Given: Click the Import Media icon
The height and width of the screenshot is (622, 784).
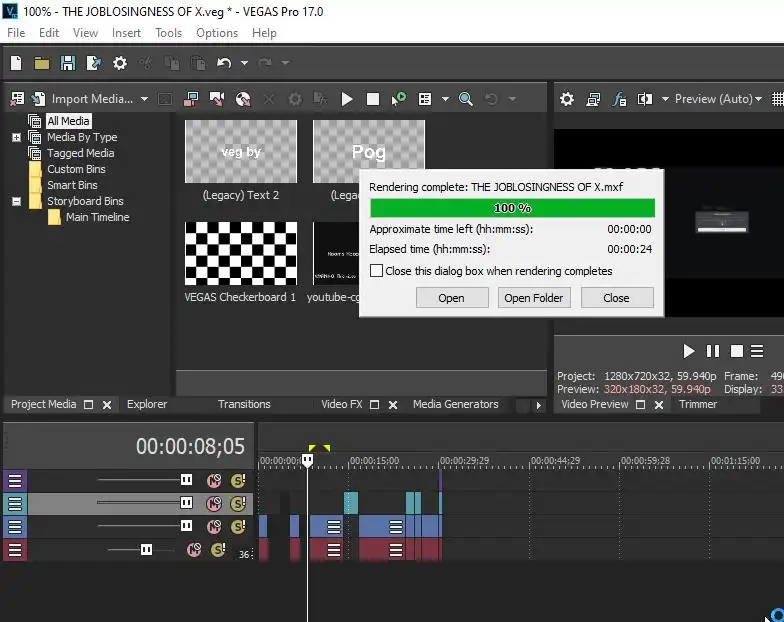Looking at the screenshot, I should coord(38,98).
